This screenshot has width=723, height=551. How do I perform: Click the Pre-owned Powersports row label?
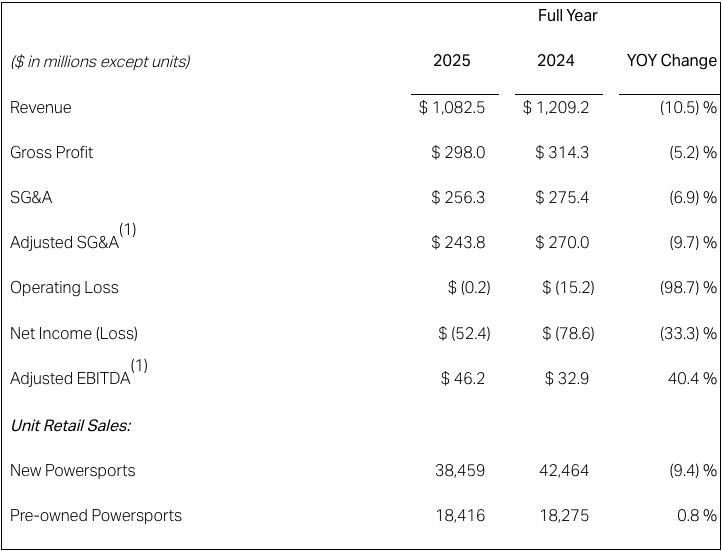click(96, 515)
